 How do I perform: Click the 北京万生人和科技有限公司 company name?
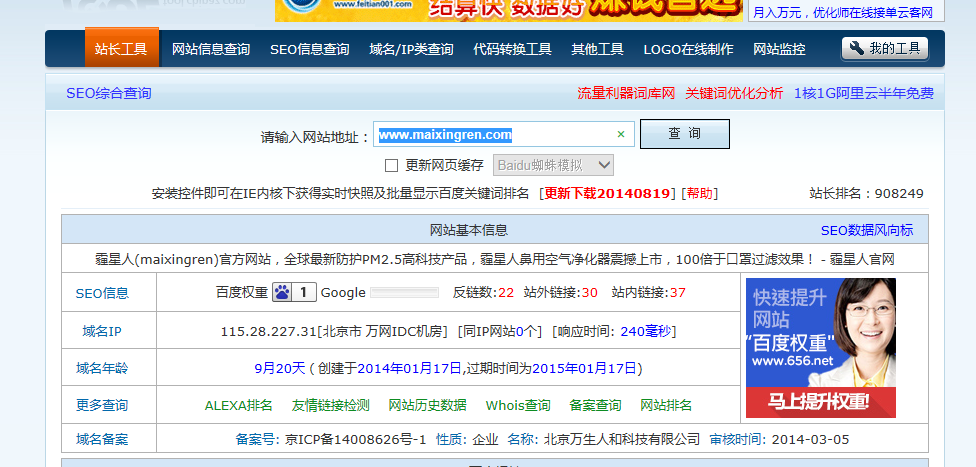pos(622,440)
